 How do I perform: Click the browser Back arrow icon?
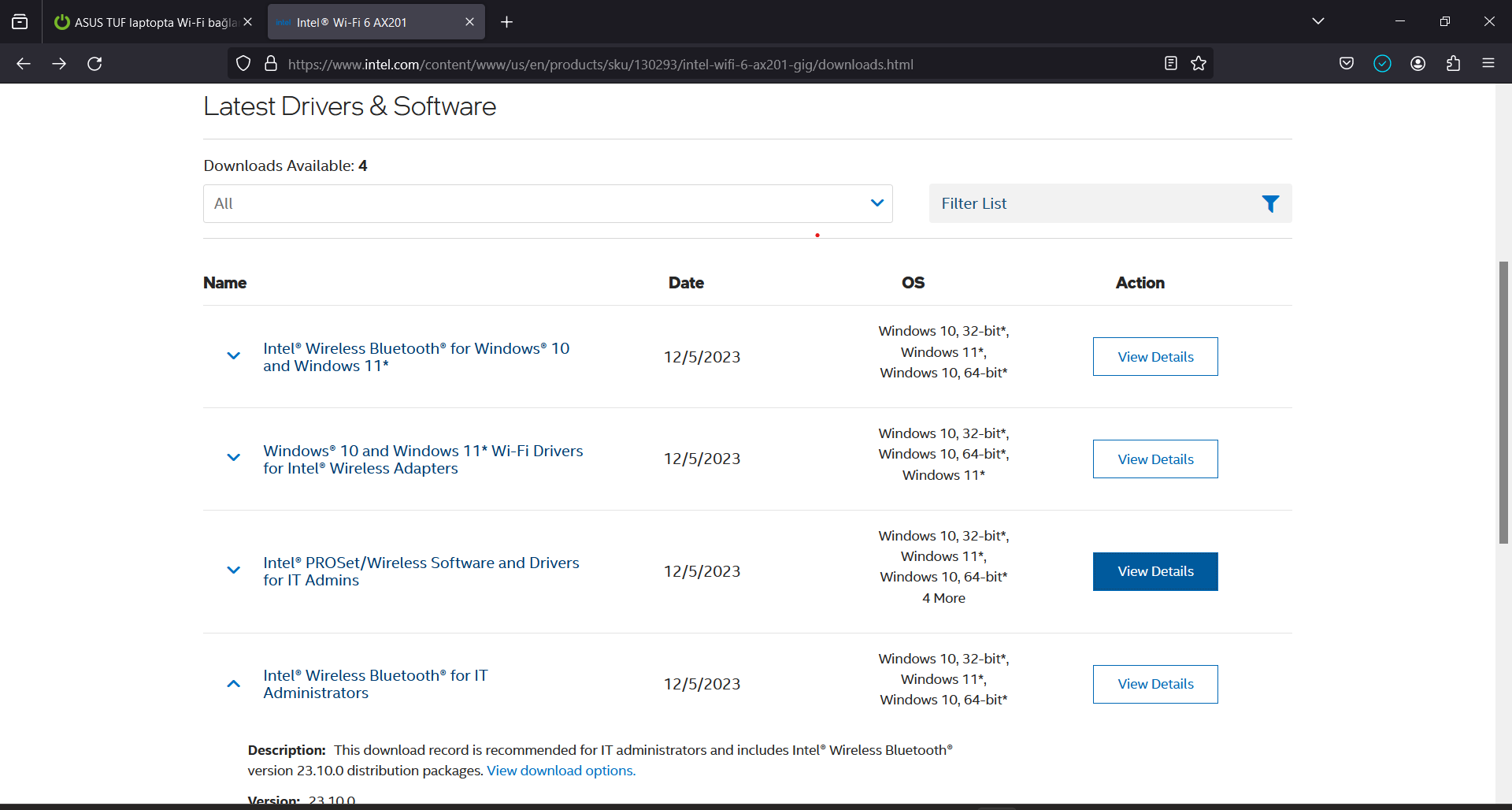[24, 64]
